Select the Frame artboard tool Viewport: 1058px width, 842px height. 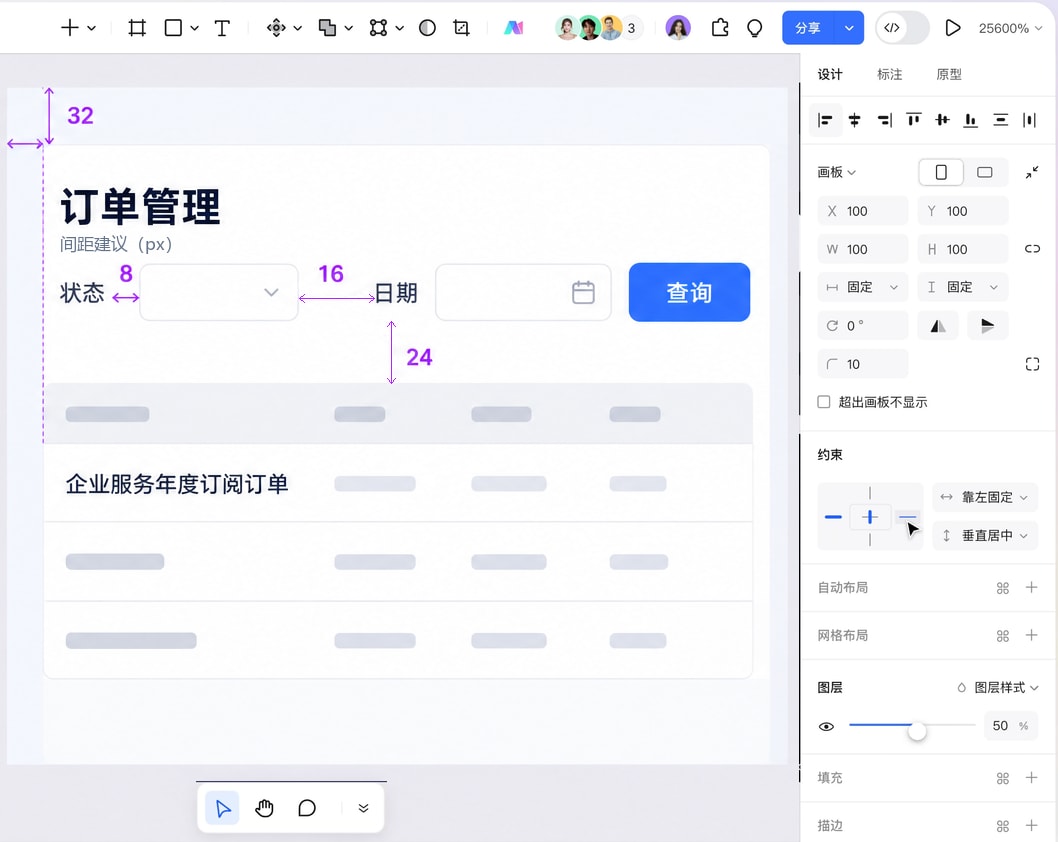click(137, 28)
